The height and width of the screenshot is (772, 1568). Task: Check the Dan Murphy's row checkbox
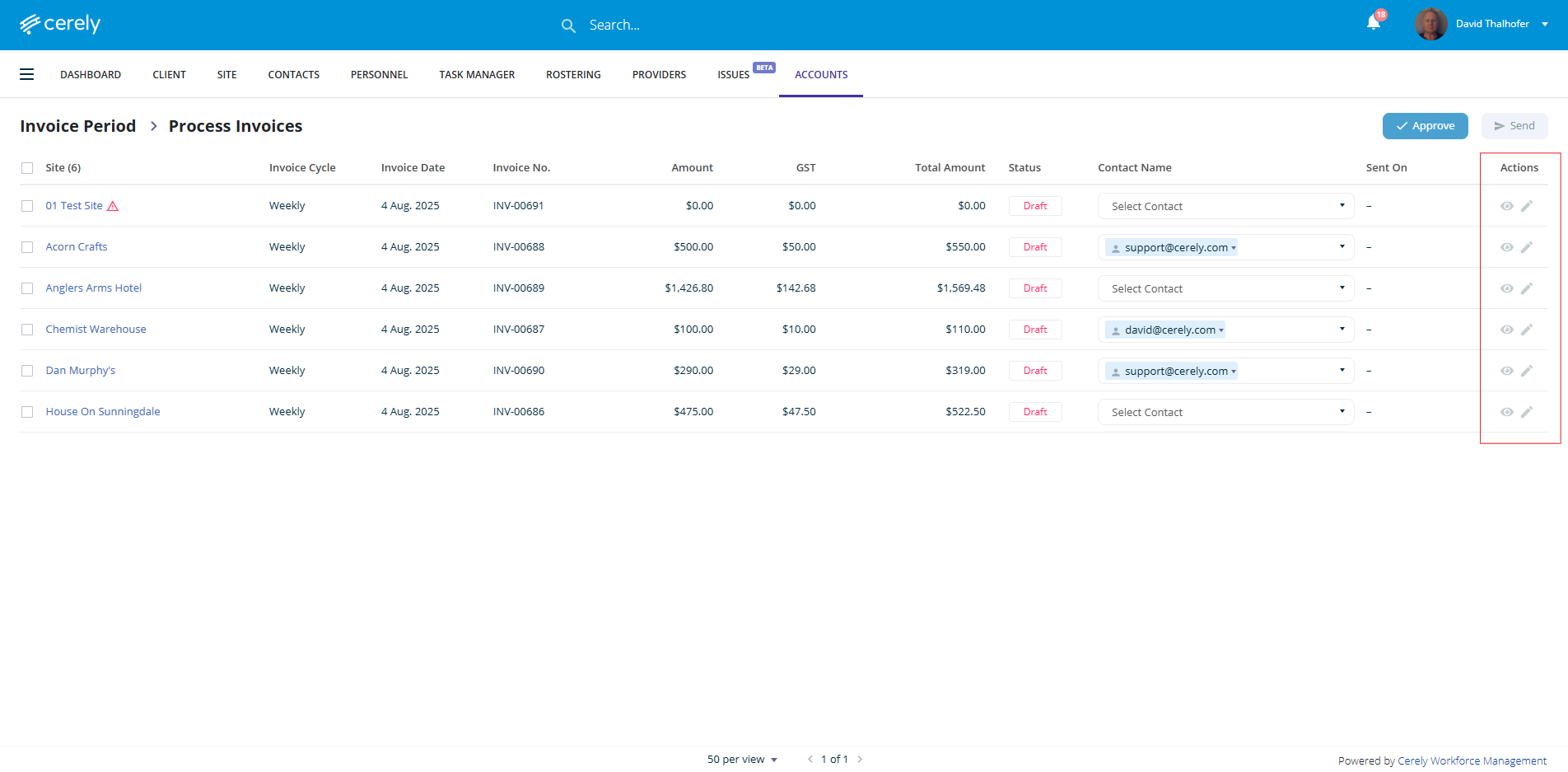(x=27, y=371)
